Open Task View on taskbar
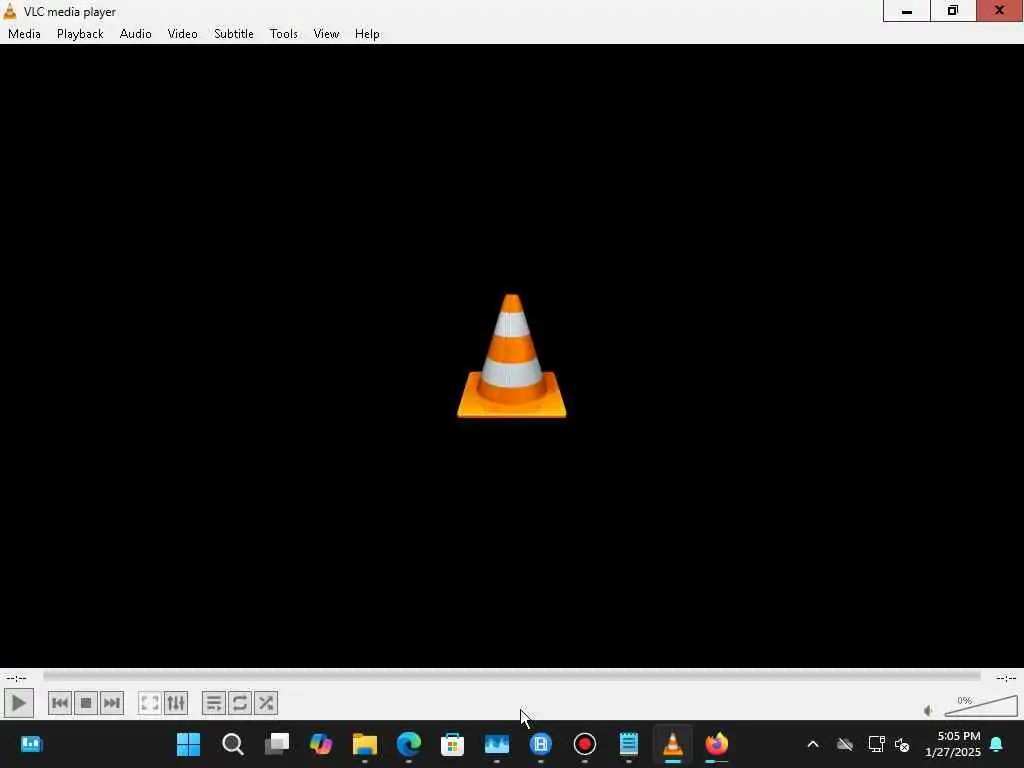This screenshot has width=1024, height=768. pyautogui.click(x=277, y=744)
